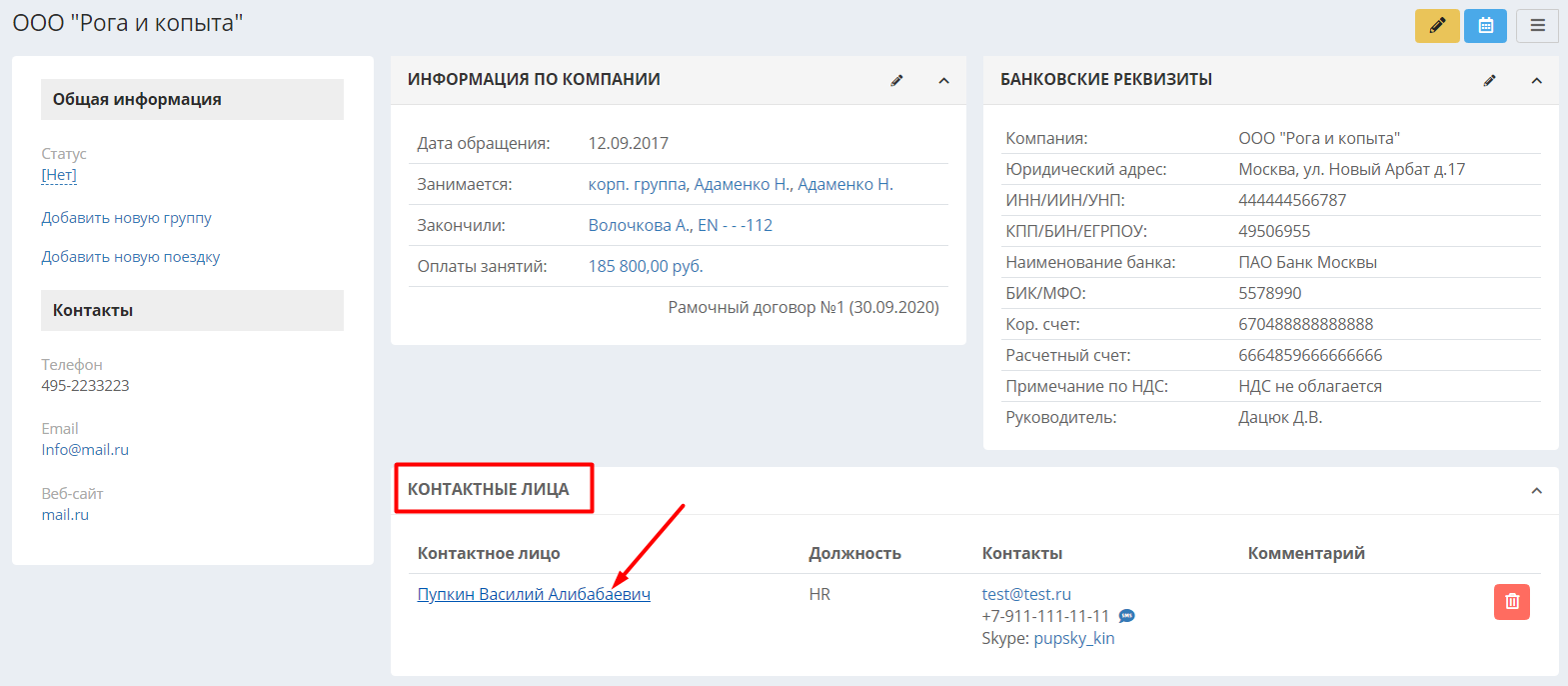Click БИК value 5578990
The width and height of the screenshot is (1568, 686).
pos(1270,293)
